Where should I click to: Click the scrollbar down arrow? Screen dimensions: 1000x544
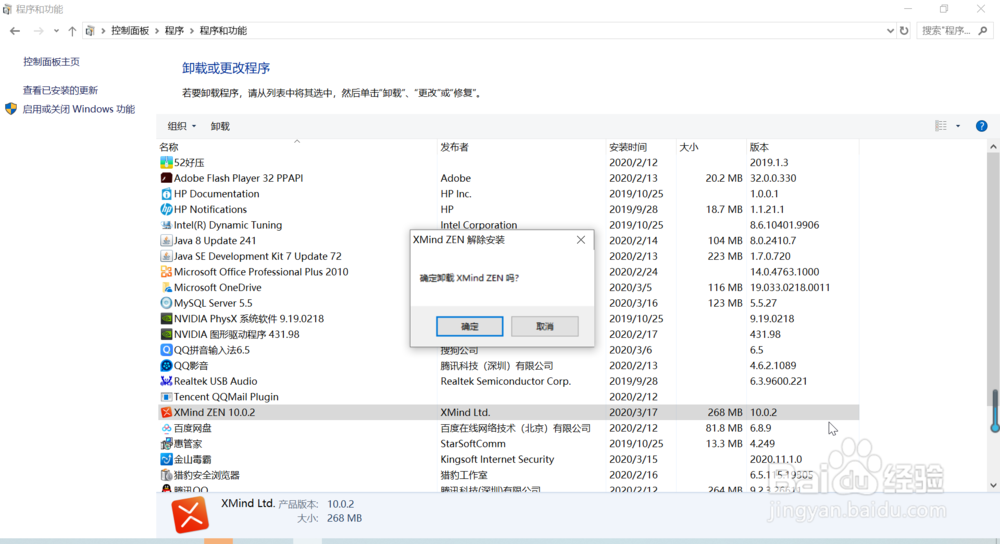993,485
